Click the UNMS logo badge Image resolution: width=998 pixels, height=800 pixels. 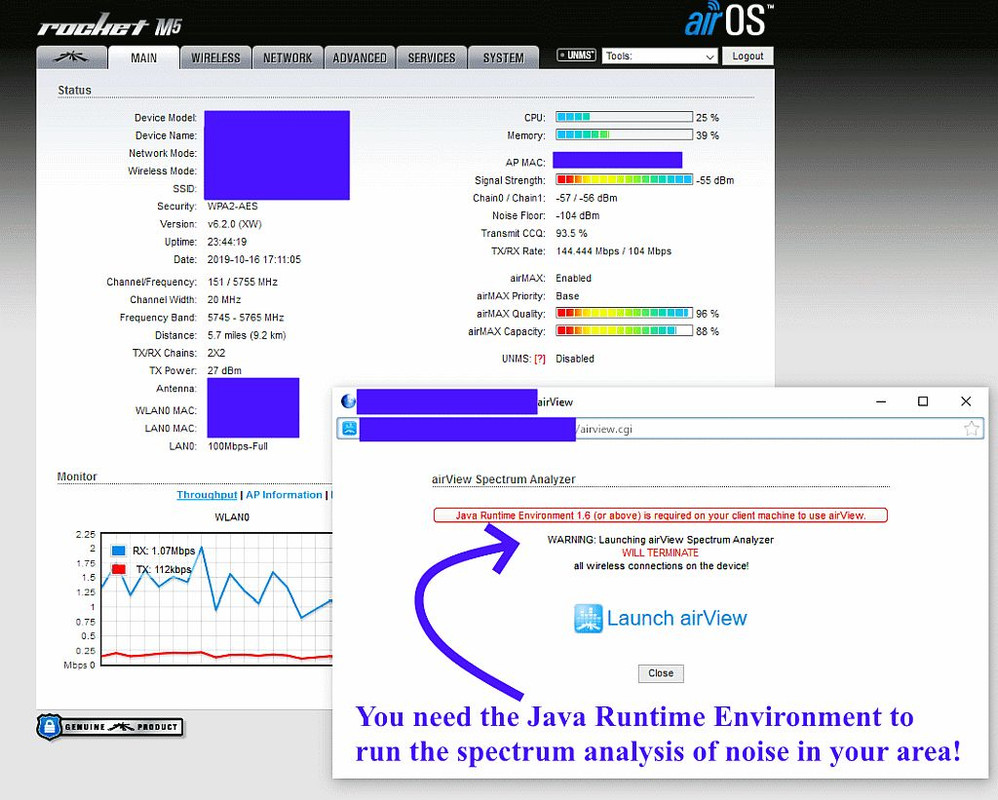577,55
